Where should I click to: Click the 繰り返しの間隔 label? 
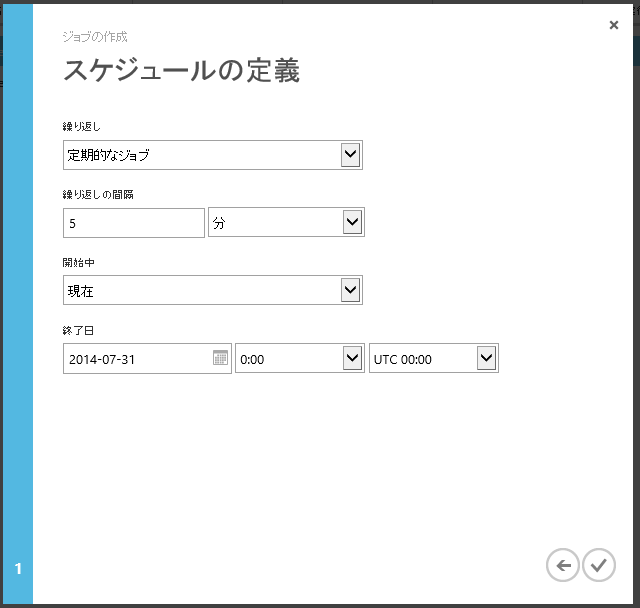[98, 194]
